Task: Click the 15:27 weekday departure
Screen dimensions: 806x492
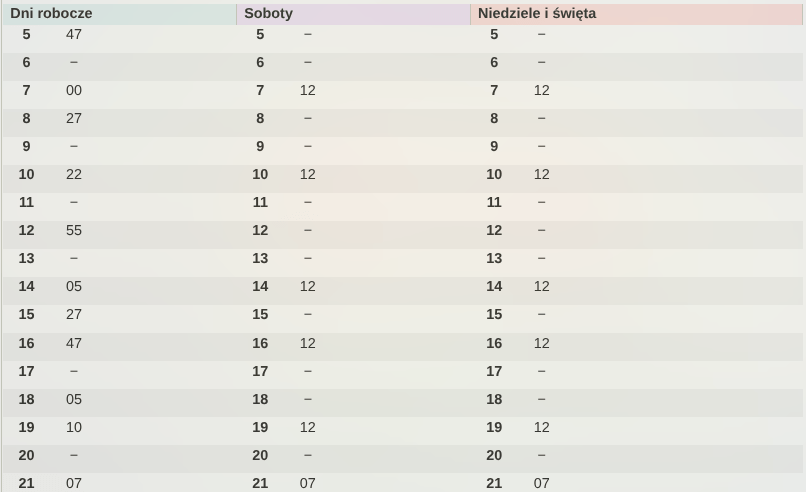Action: (x=74, y=314)
